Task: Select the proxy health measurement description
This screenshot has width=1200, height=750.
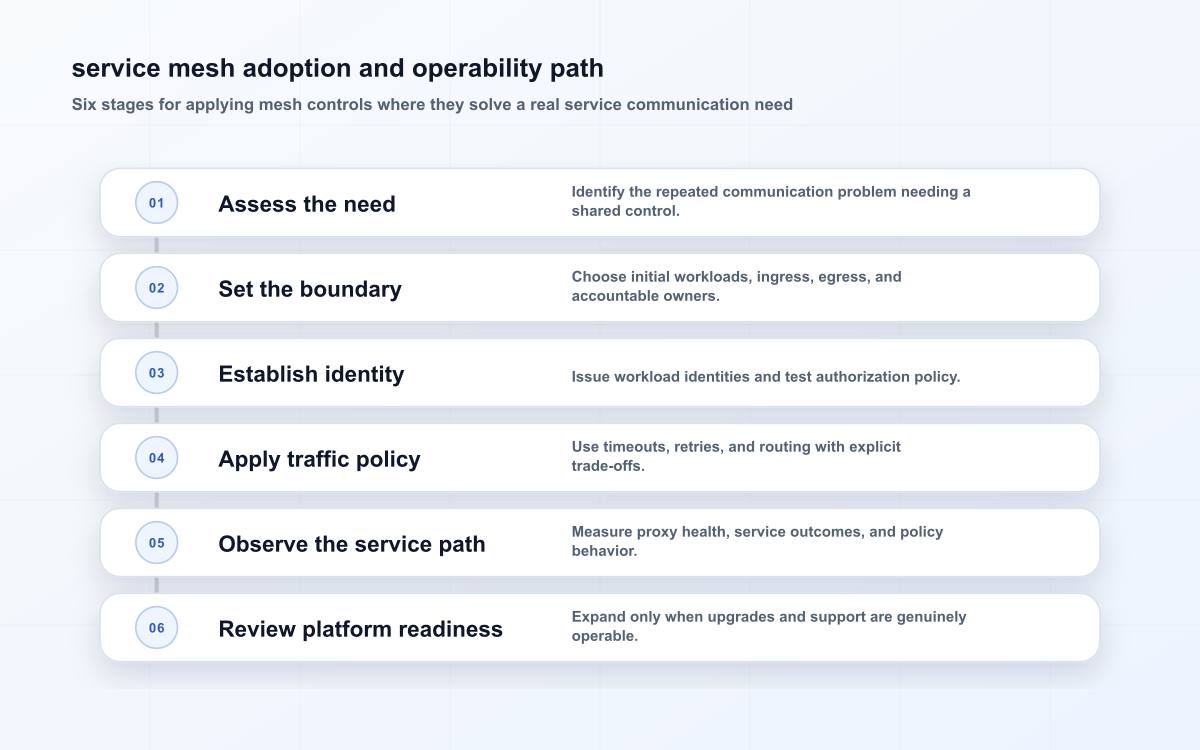Action: point(757,541)
